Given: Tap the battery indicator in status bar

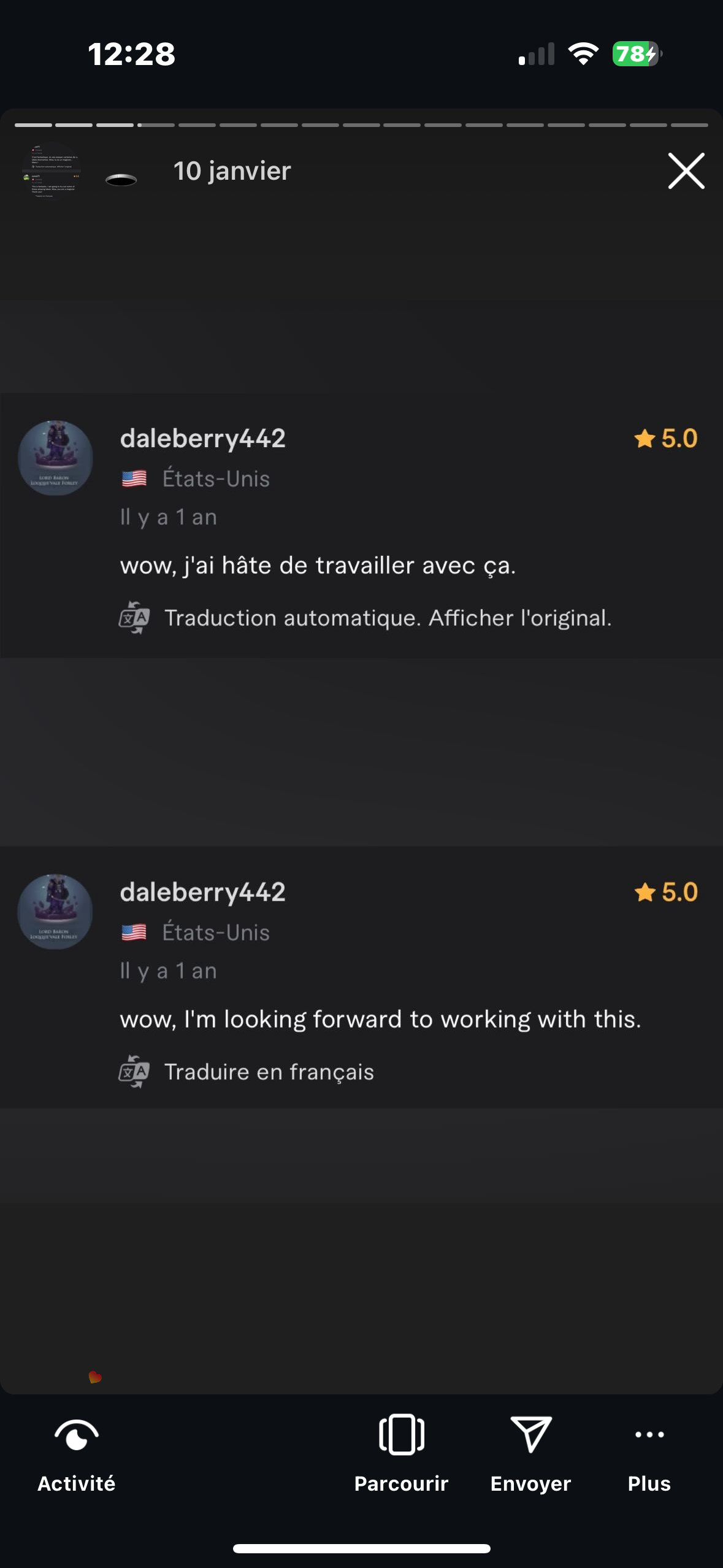Looking at the screenshot, I should (x=637, y=54).
